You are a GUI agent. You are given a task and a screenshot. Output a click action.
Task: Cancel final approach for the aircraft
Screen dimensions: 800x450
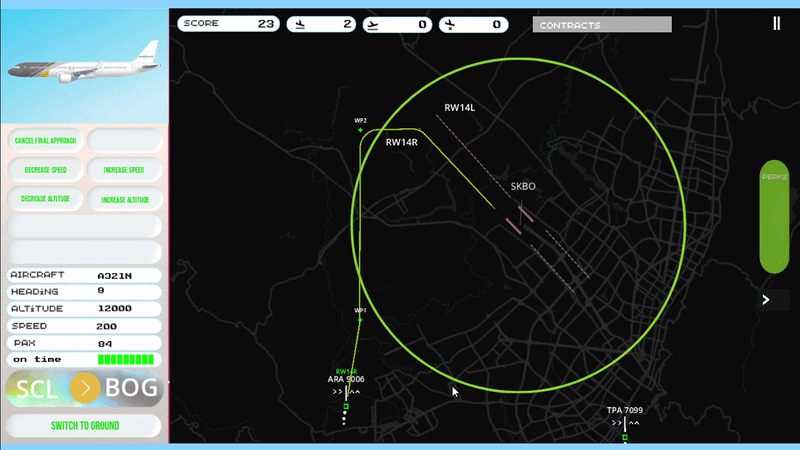coord(45,140)
